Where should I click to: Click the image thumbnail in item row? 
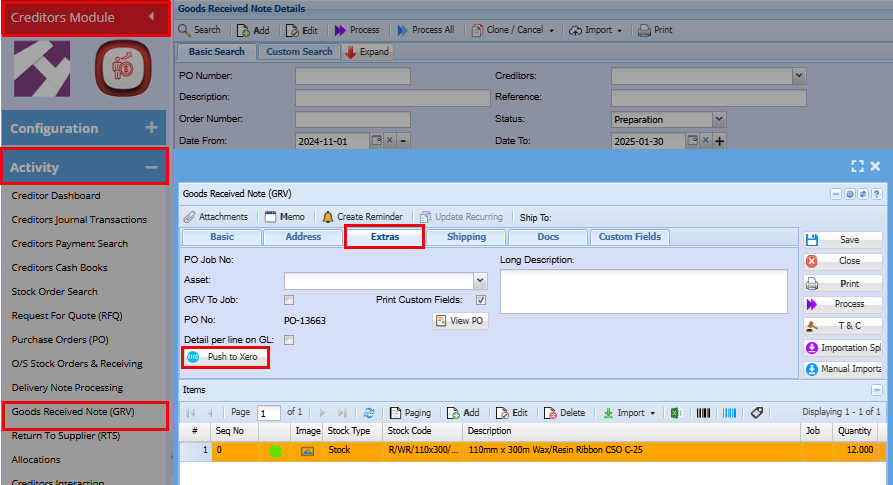click(x=307, y=451)
